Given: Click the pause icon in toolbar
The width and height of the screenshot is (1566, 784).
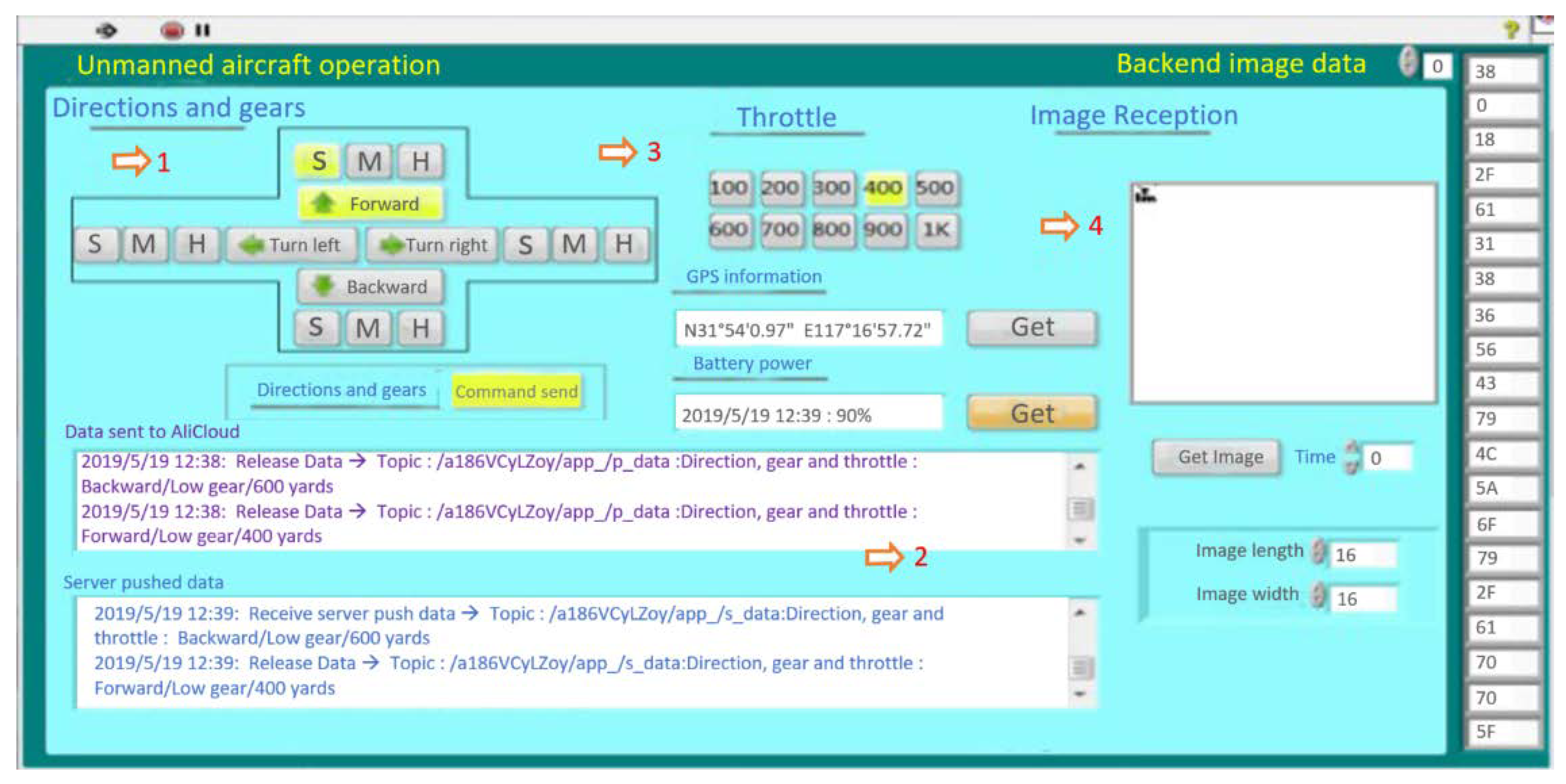Looking at the screenshot, I should pyautogui.click(x=202, y=30).
